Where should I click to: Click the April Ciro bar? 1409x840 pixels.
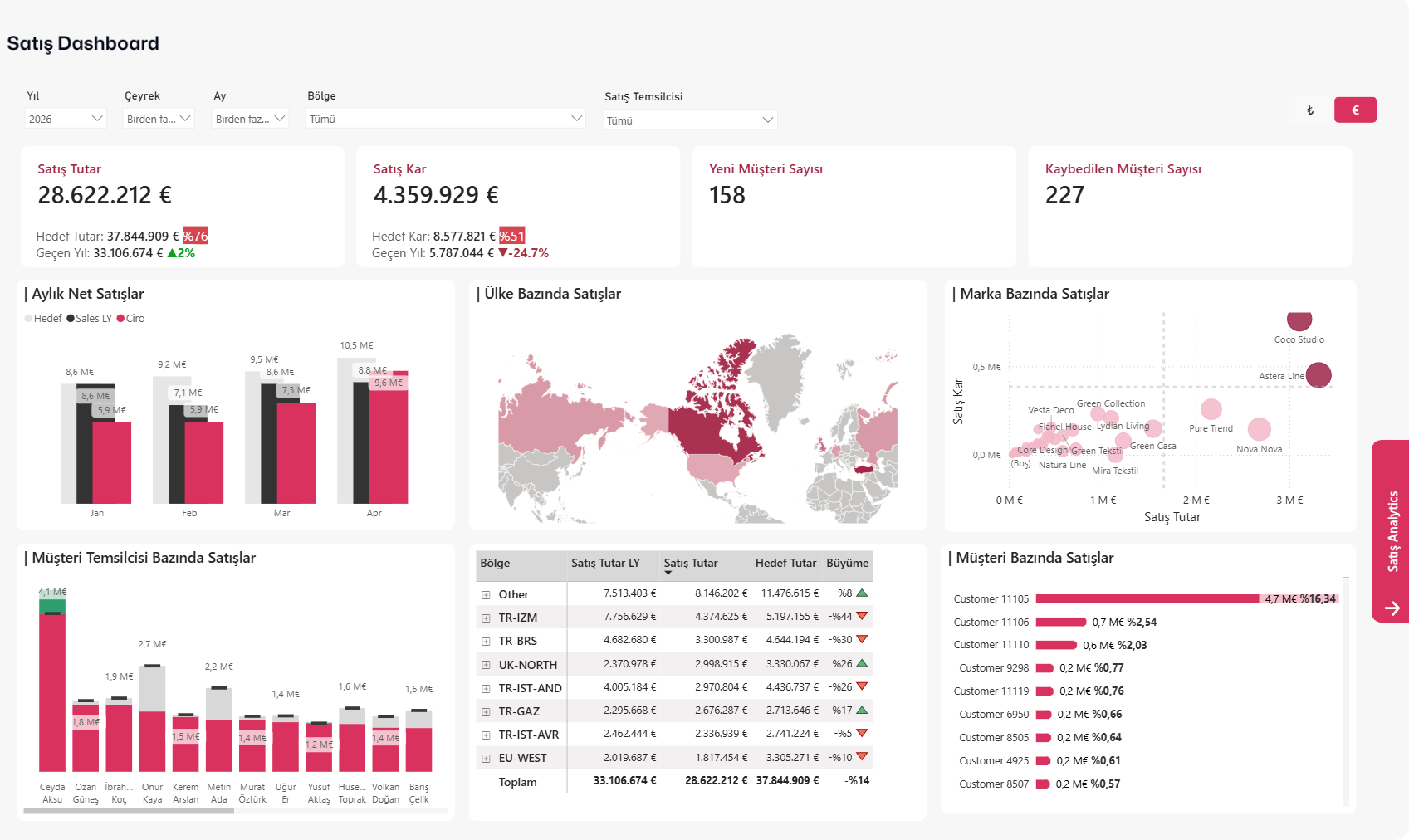tap(389, 437)
